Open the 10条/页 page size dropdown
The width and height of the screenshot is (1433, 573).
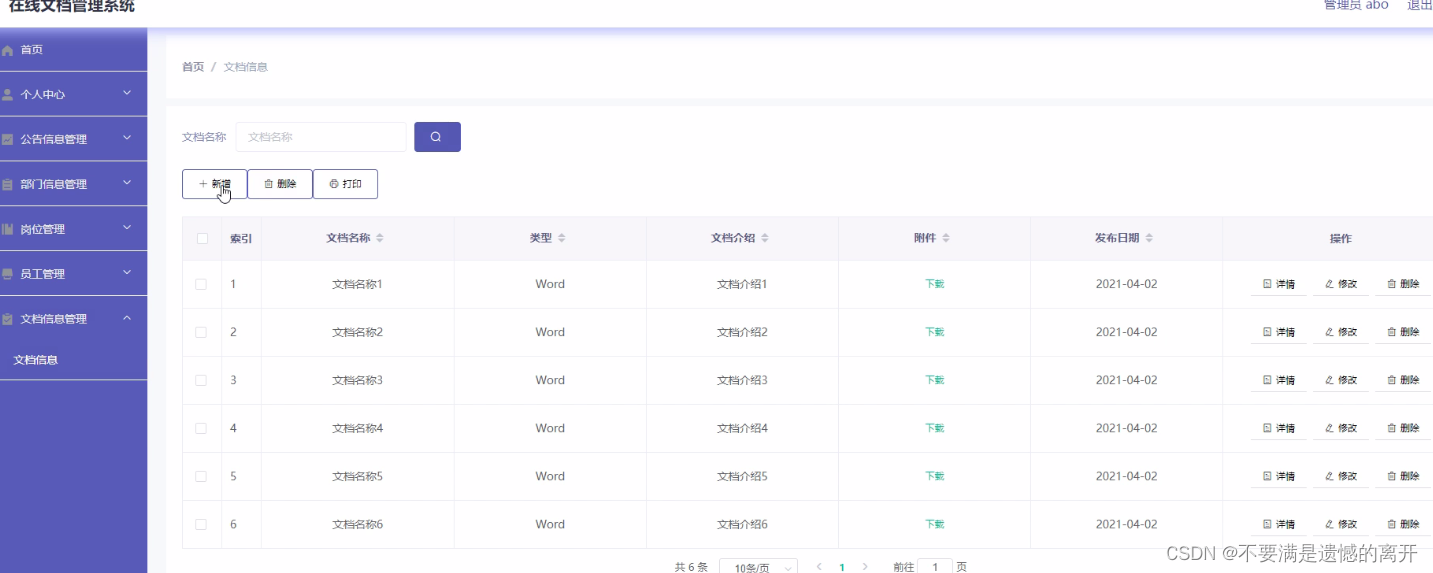(x=759, y=567)
